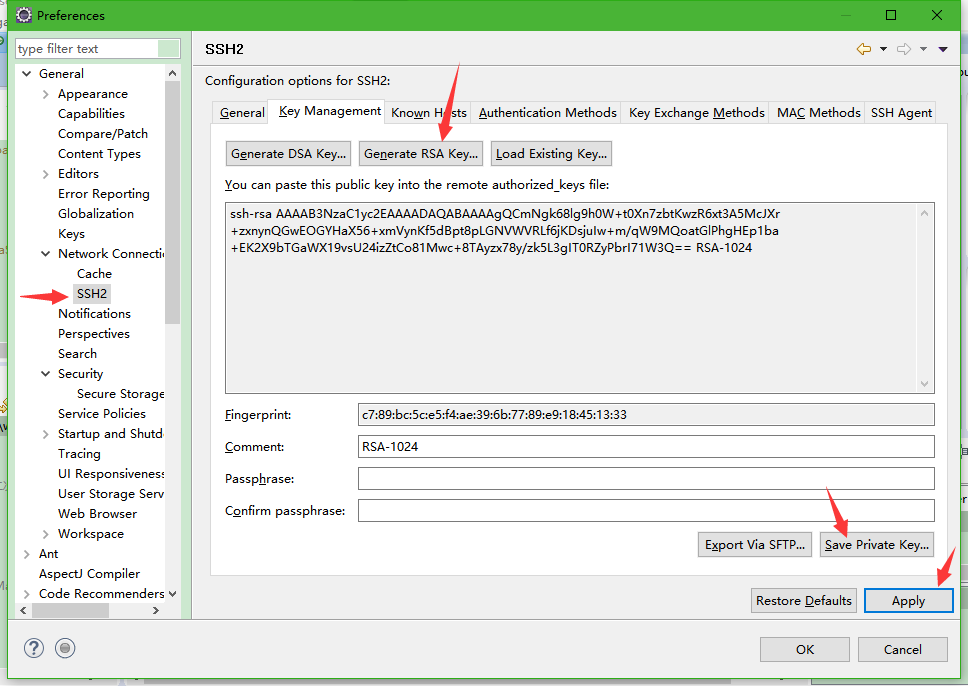Click the Passphrase input field

(646, 479)
